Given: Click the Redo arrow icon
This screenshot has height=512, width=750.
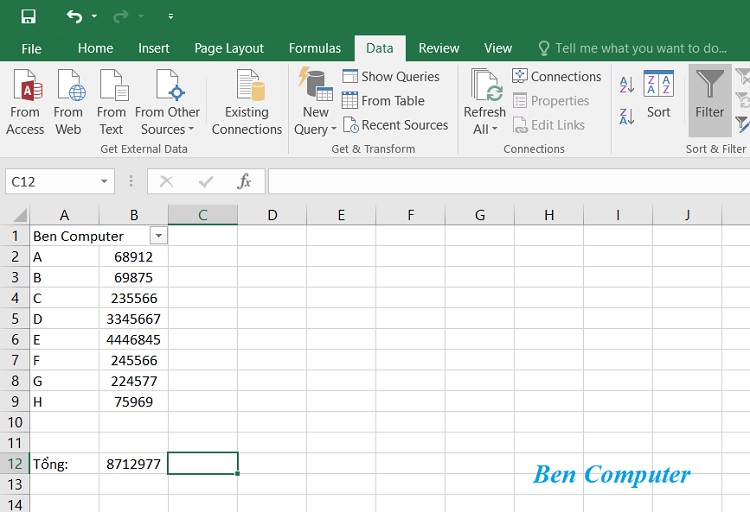Looking at the screenshot, I should point(121,16).
